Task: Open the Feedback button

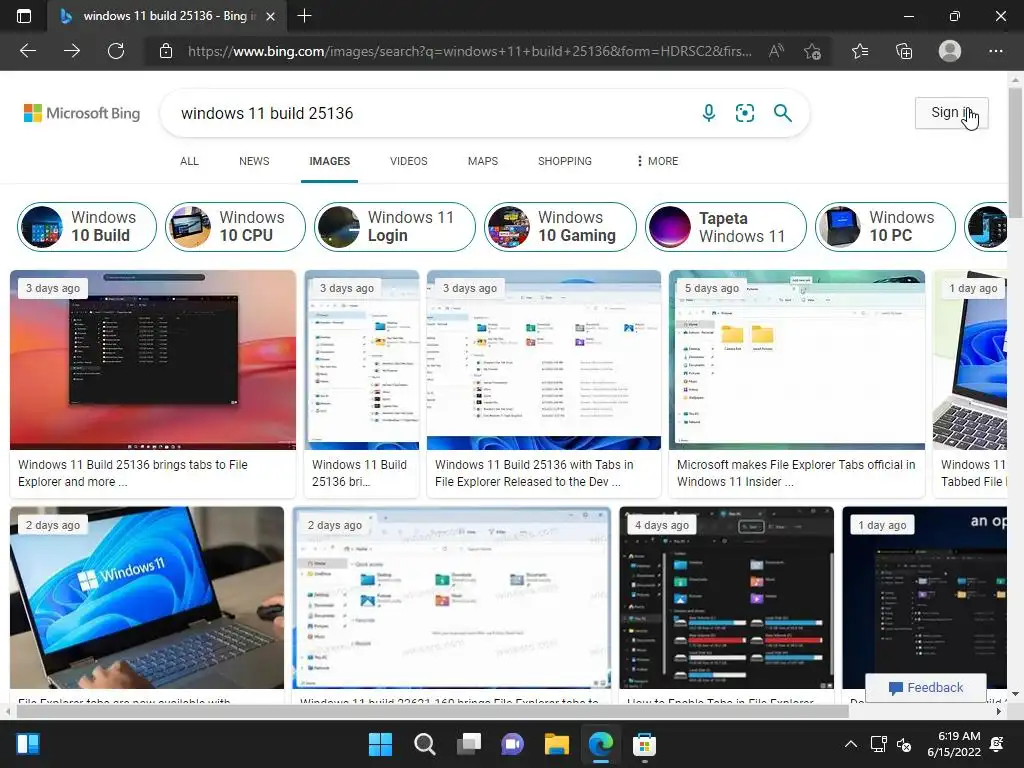Action: tap(925, 688)
